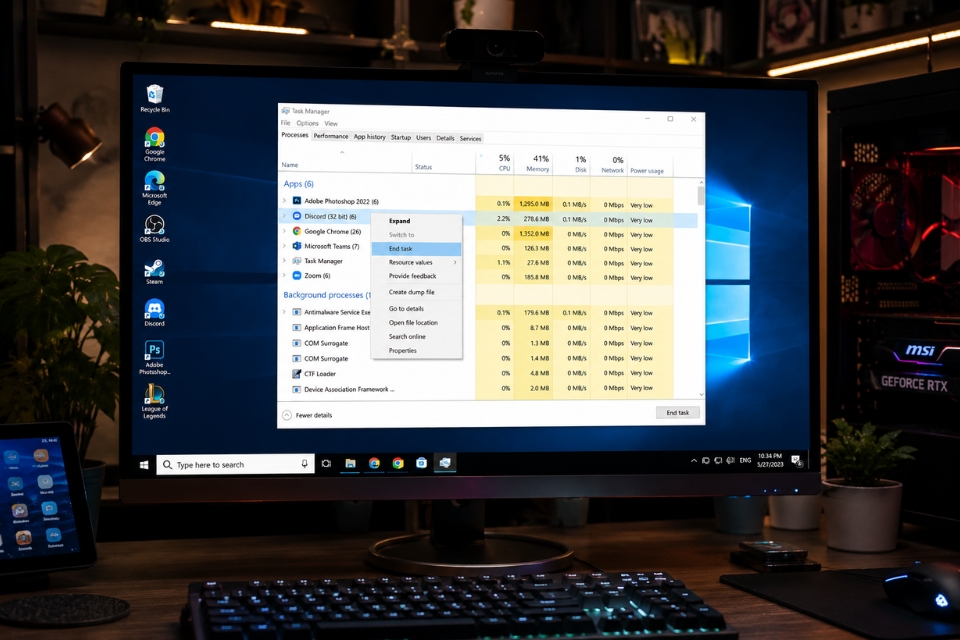
Task: Expand the Task Manager process row
Action: [284, 261]
